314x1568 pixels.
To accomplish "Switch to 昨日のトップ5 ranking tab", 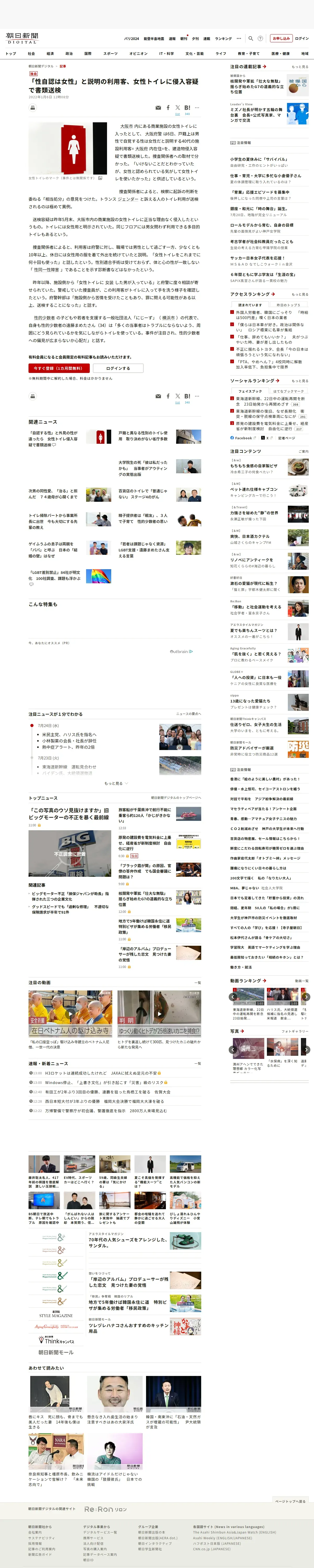I will click(288, 305).
